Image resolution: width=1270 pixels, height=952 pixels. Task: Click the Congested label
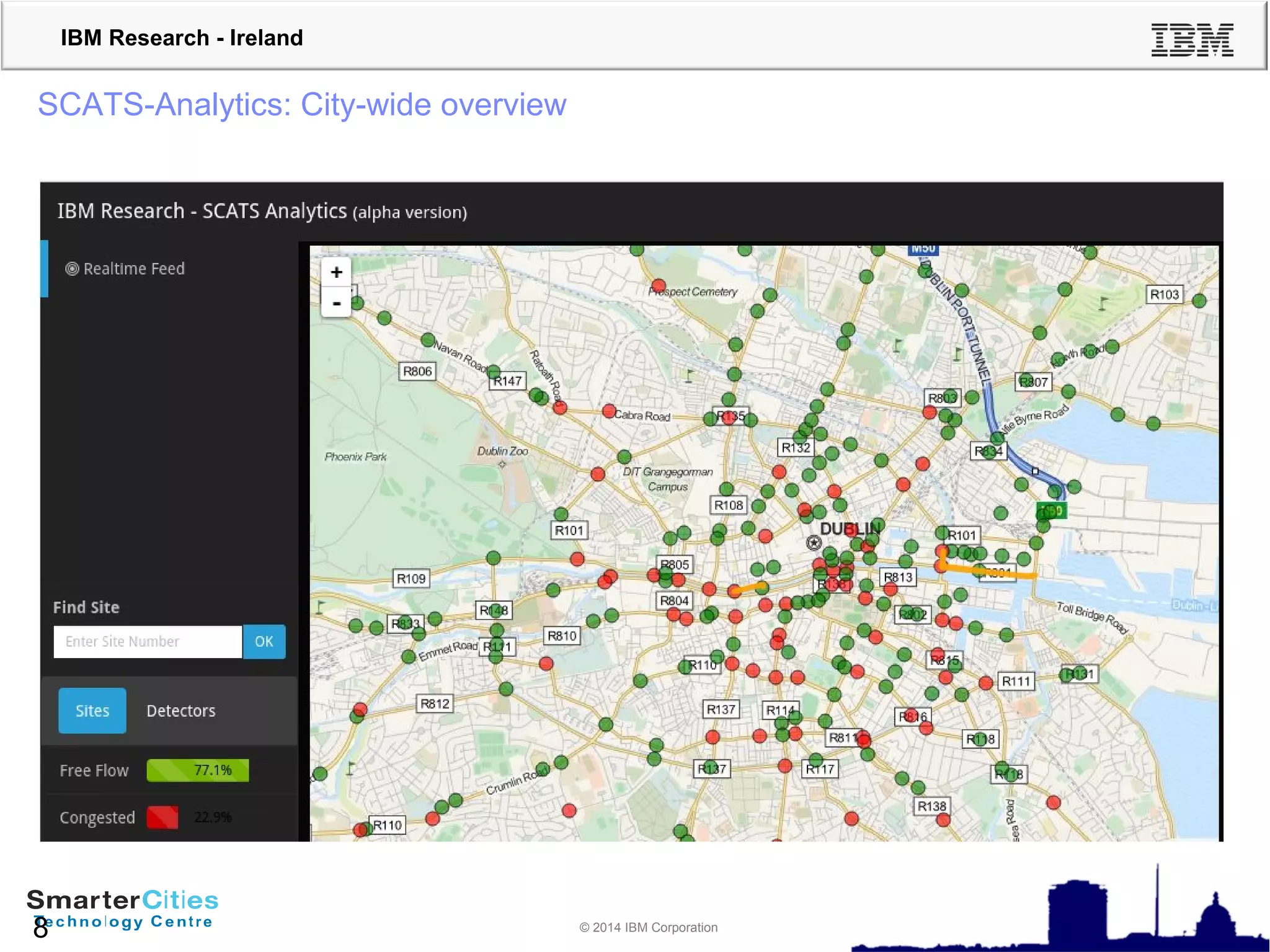pos(97,818)
